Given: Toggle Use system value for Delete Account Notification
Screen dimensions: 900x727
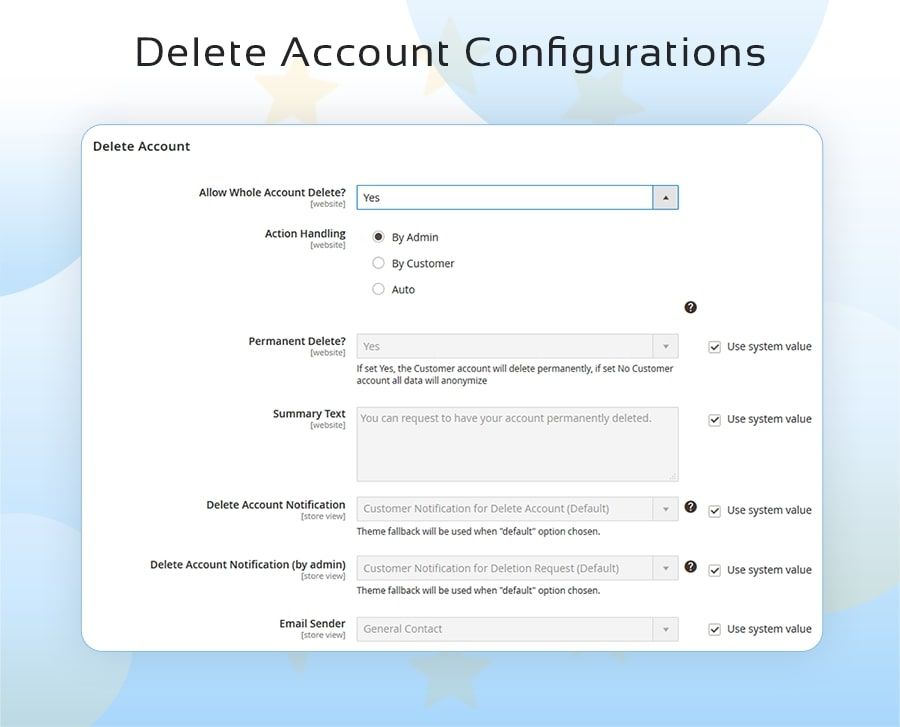Looking at the screenshot, I should coord(714,510).
